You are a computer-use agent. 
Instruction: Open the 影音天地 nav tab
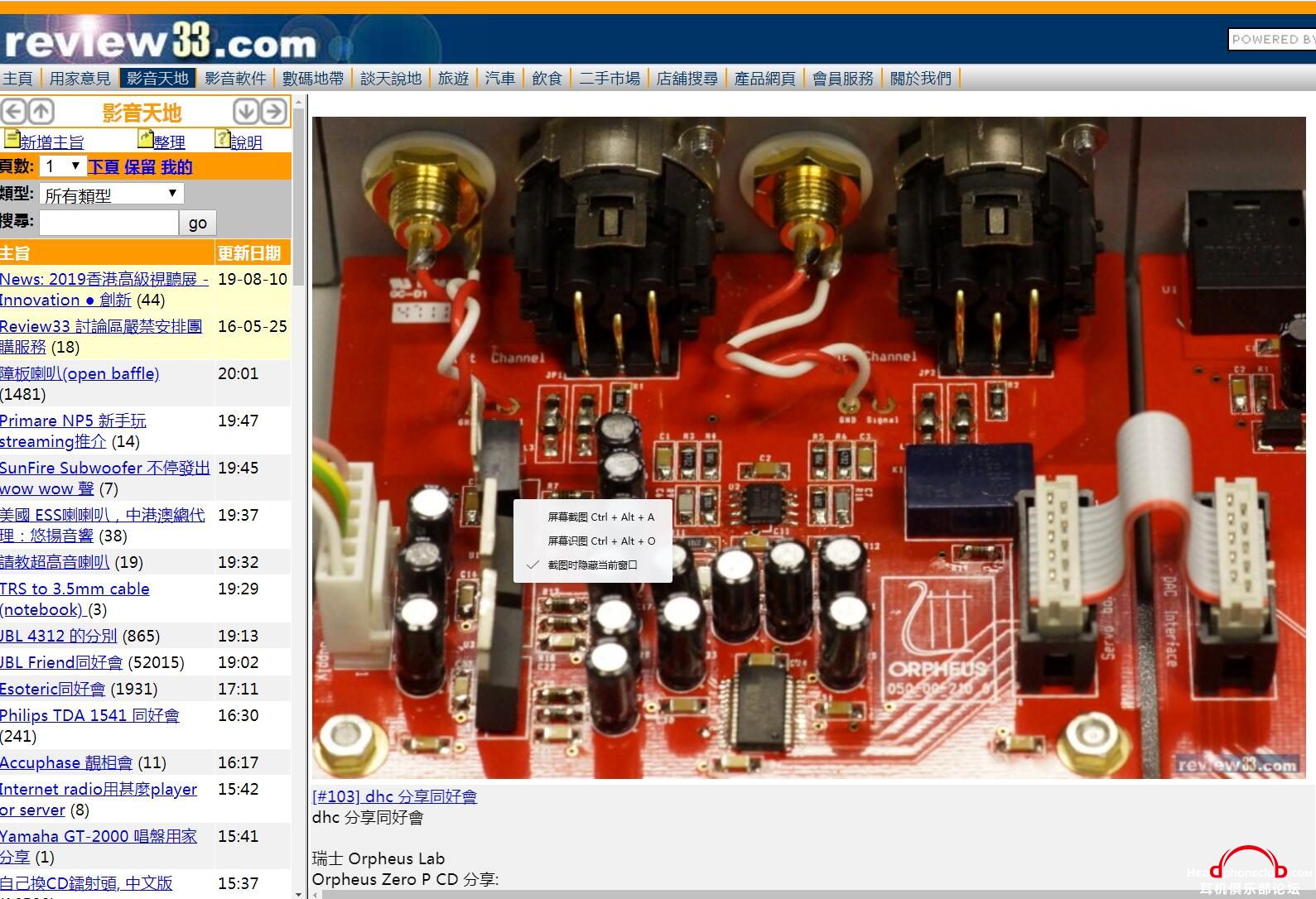(x=157, y=78)
